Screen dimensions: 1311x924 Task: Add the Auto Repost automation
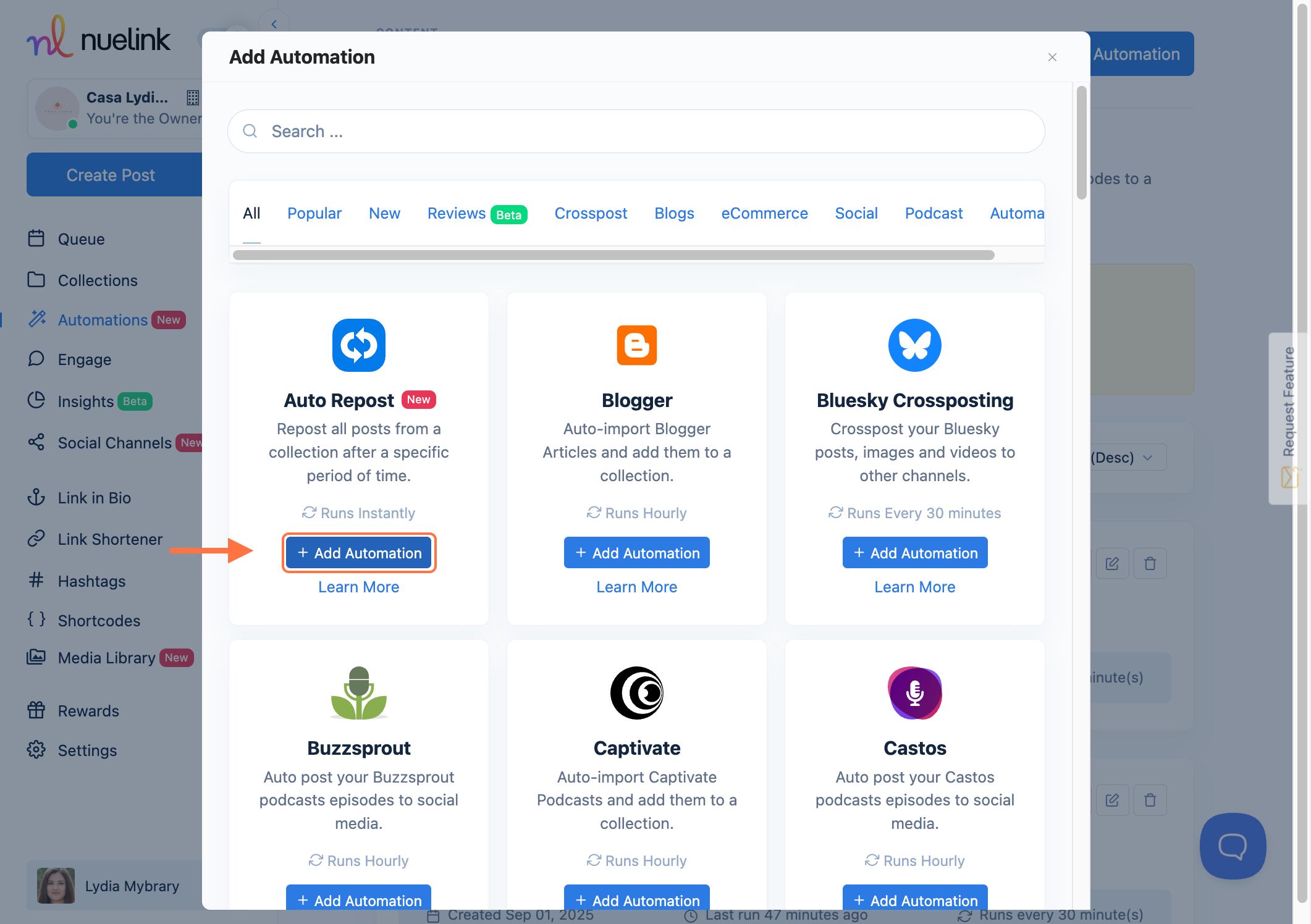click(x=359, y=553)
